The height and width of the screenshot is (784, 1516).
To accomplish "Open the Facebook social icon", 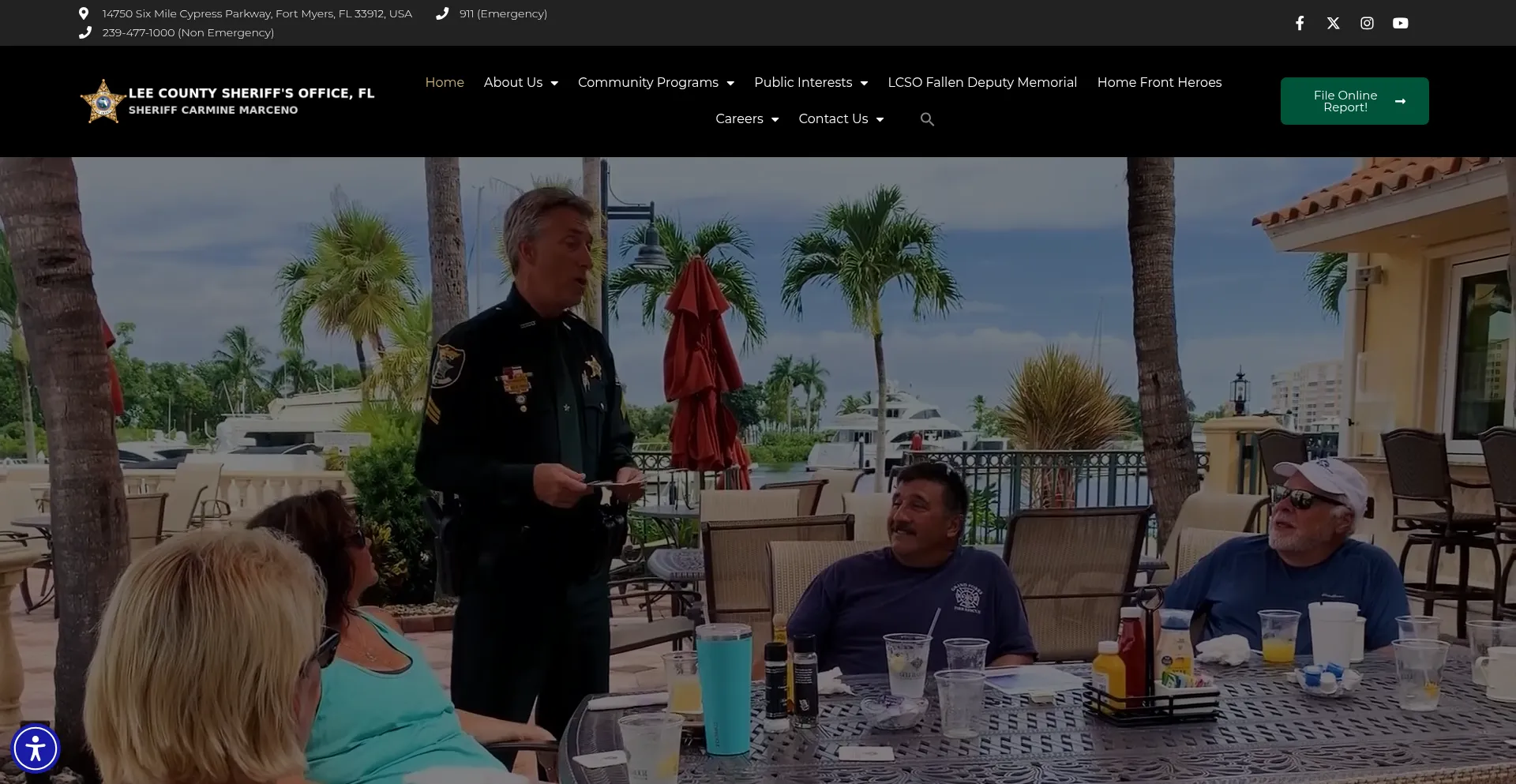I will pyautogui.click(x=1300, y=23).
